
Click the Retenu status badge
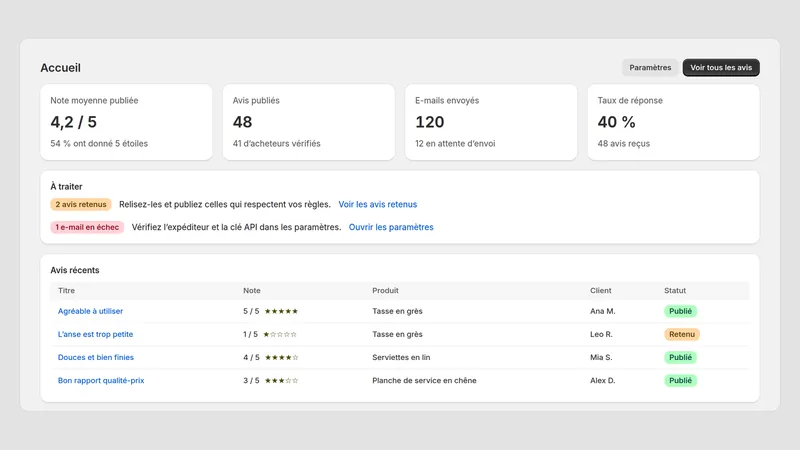[x=682, y=334]
